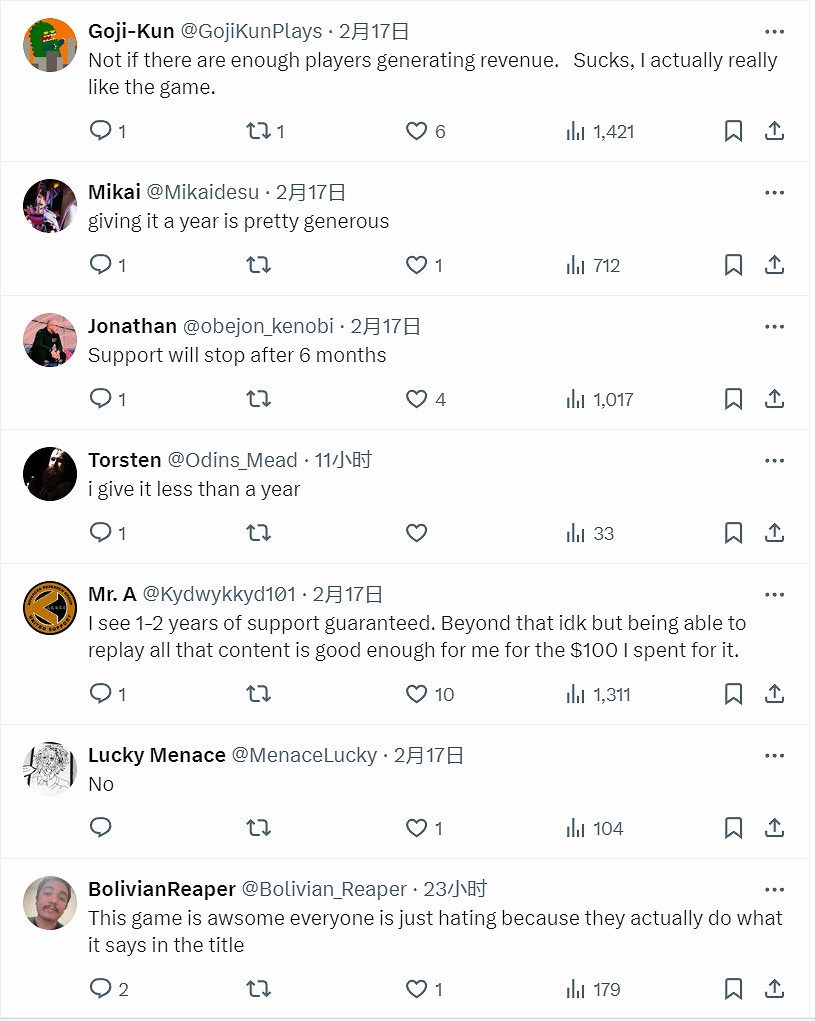Share Goji-Kun's tweet

coord(774,131)
